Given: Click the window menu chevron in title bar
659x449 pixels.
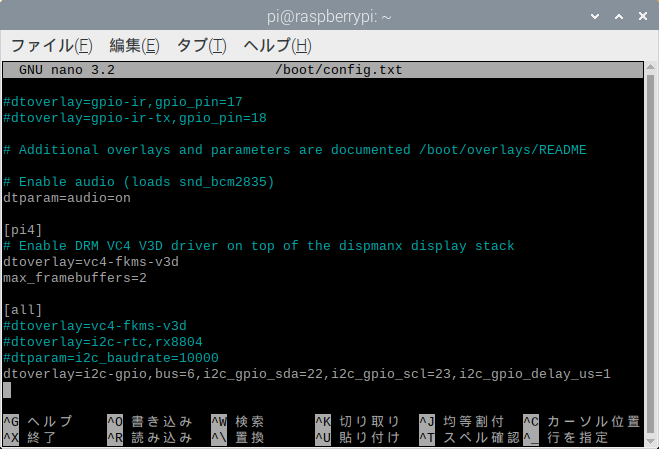Looking at the screenshot, I should click(595, 16).
